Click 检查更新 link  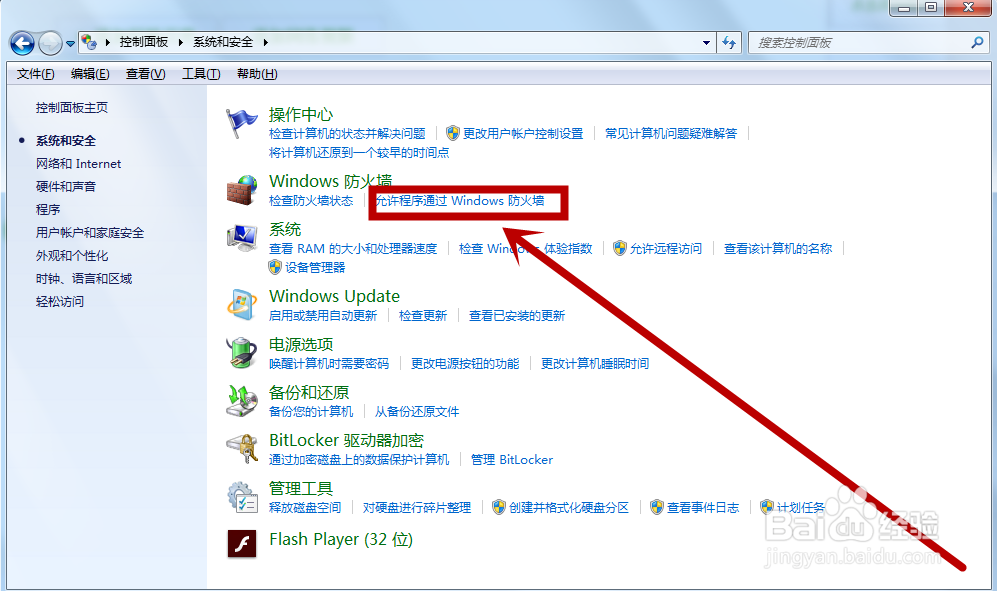(423, 316)
